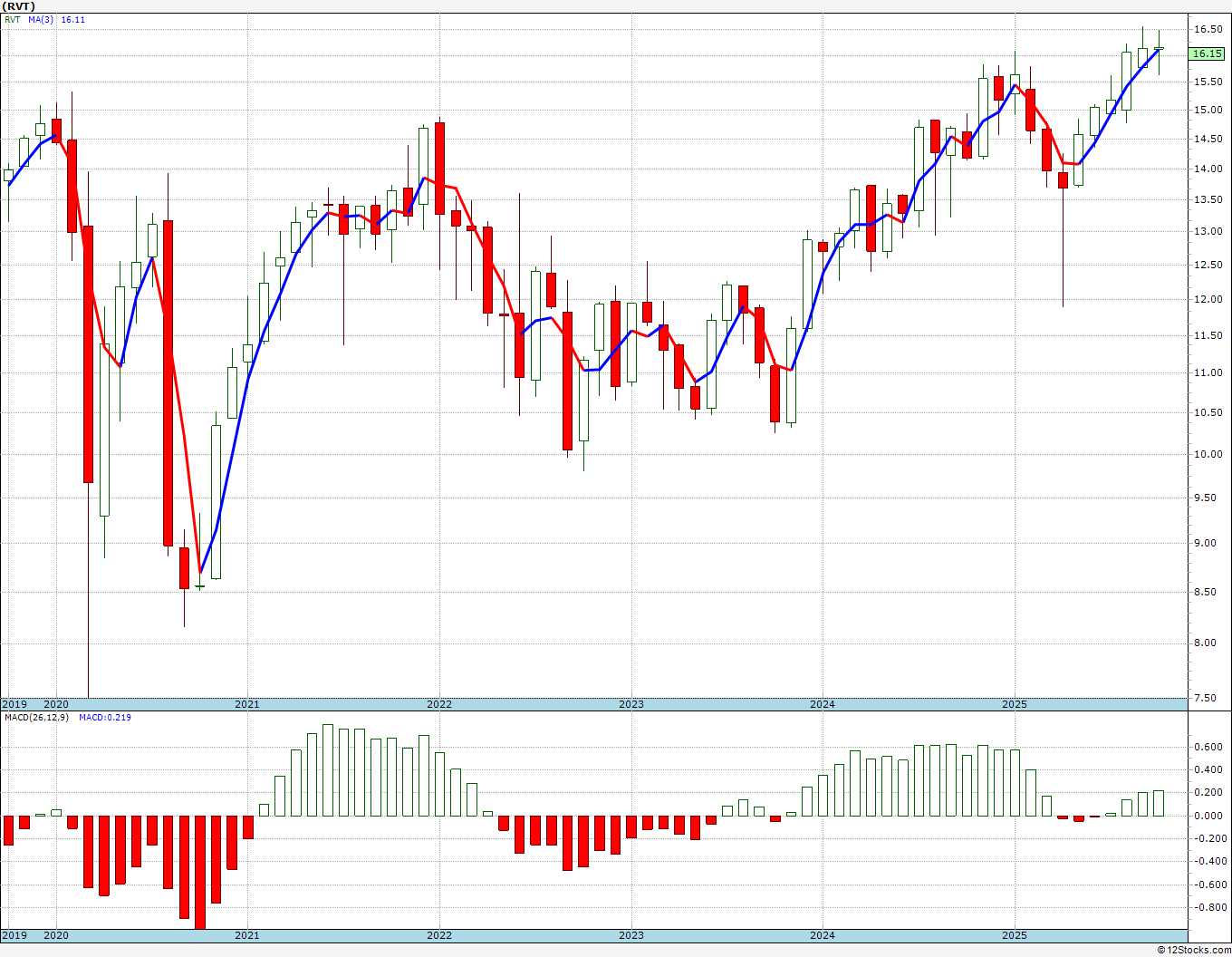Click the 15.50 price axis label

pyautogui.click(x=1208, y=82)
